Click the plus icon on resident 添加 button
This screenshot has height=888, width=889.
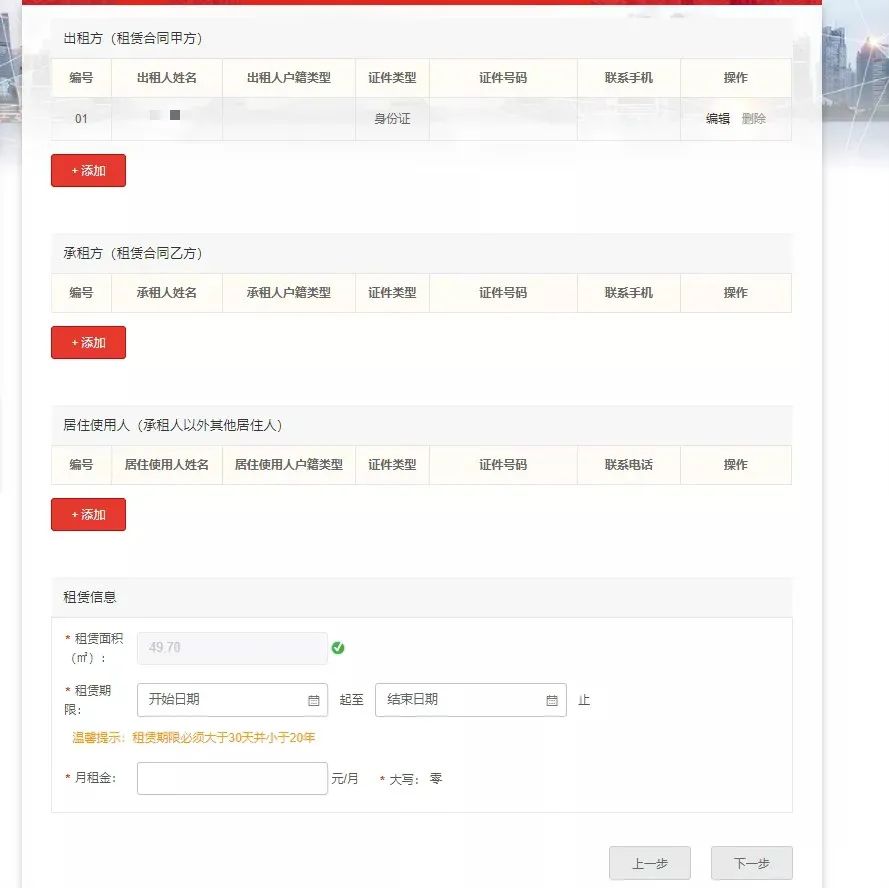pyautogui.click(x=74, y=514)
